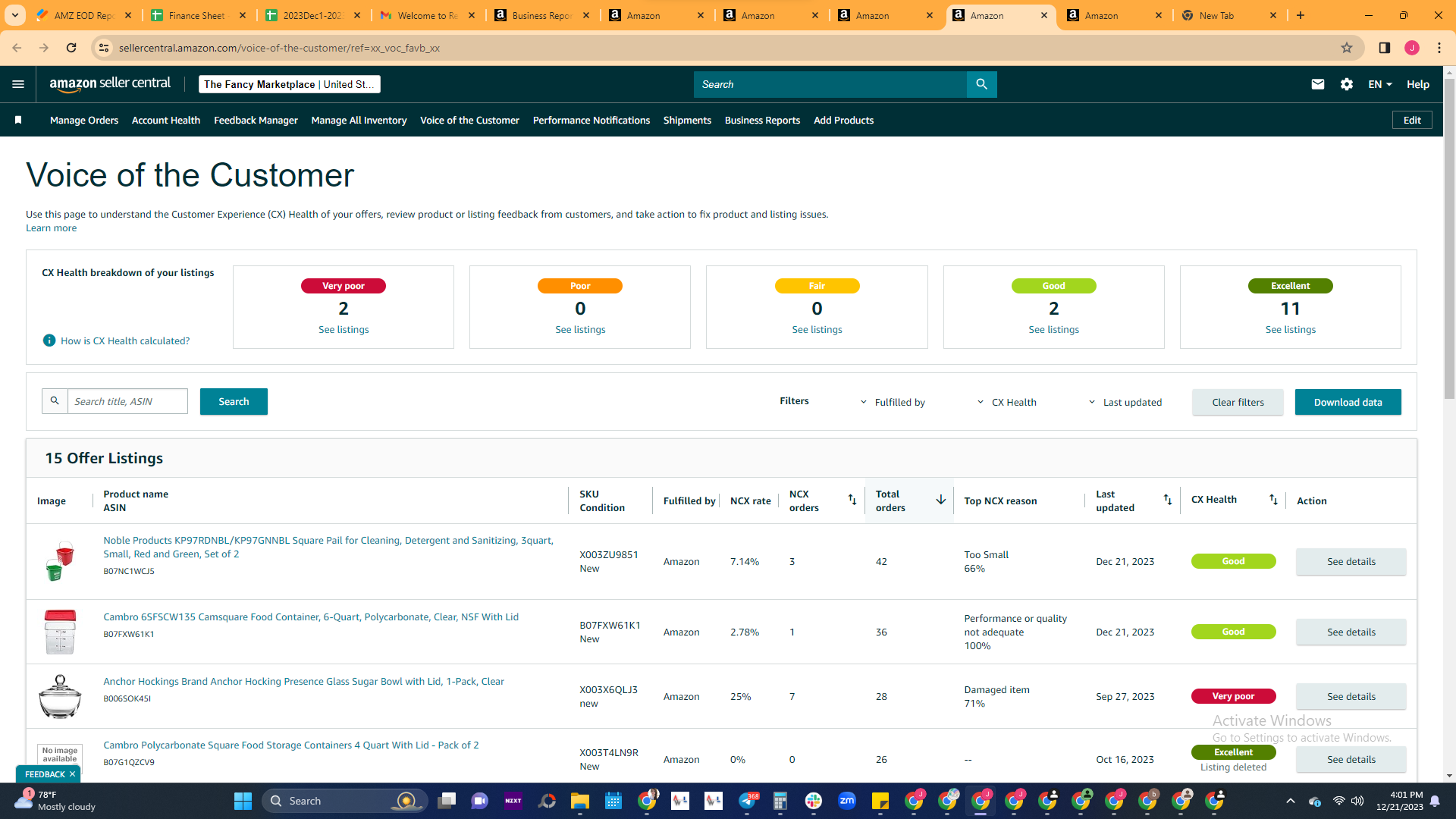Click the orange Poor status pill
Image resolution: width=1456 pixels, height=819 pixels.
580,286
